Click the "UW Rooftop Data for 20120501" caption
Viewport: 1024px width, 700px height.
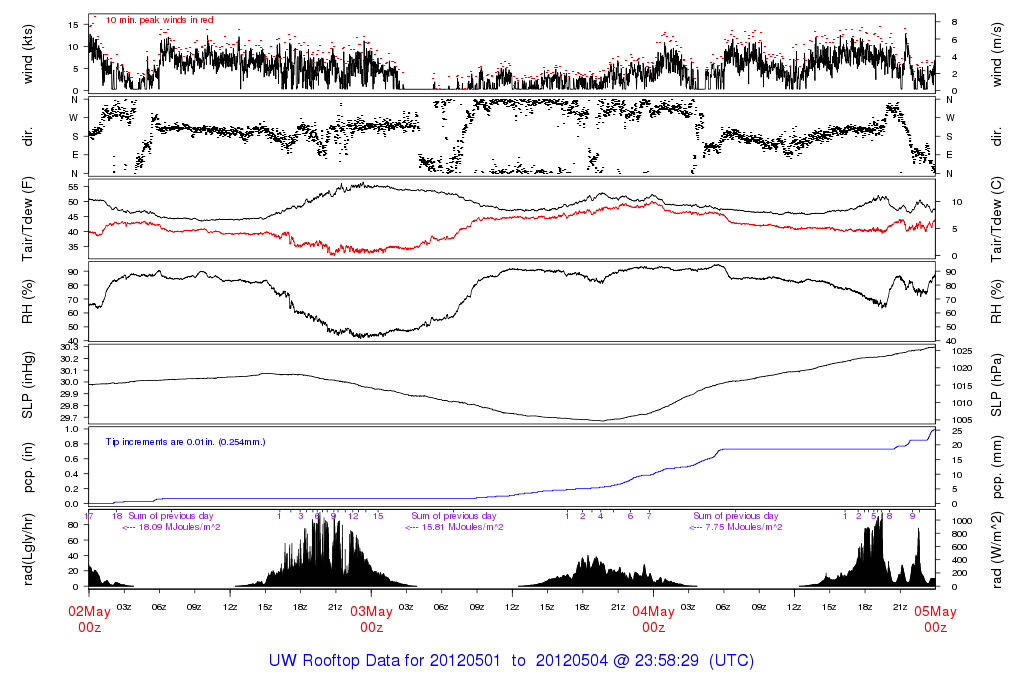point(384,660)
